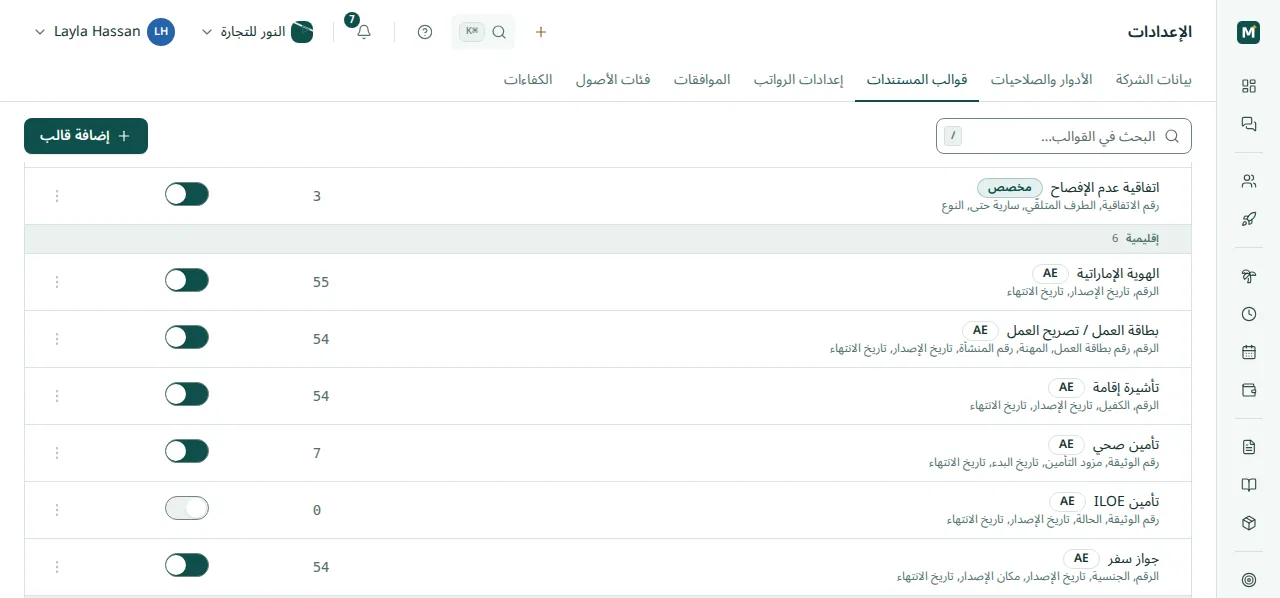This screenshot has height=598, width=1280.
Task: Open the palm tree leave sidebar icon
Action: point(1248,276)
